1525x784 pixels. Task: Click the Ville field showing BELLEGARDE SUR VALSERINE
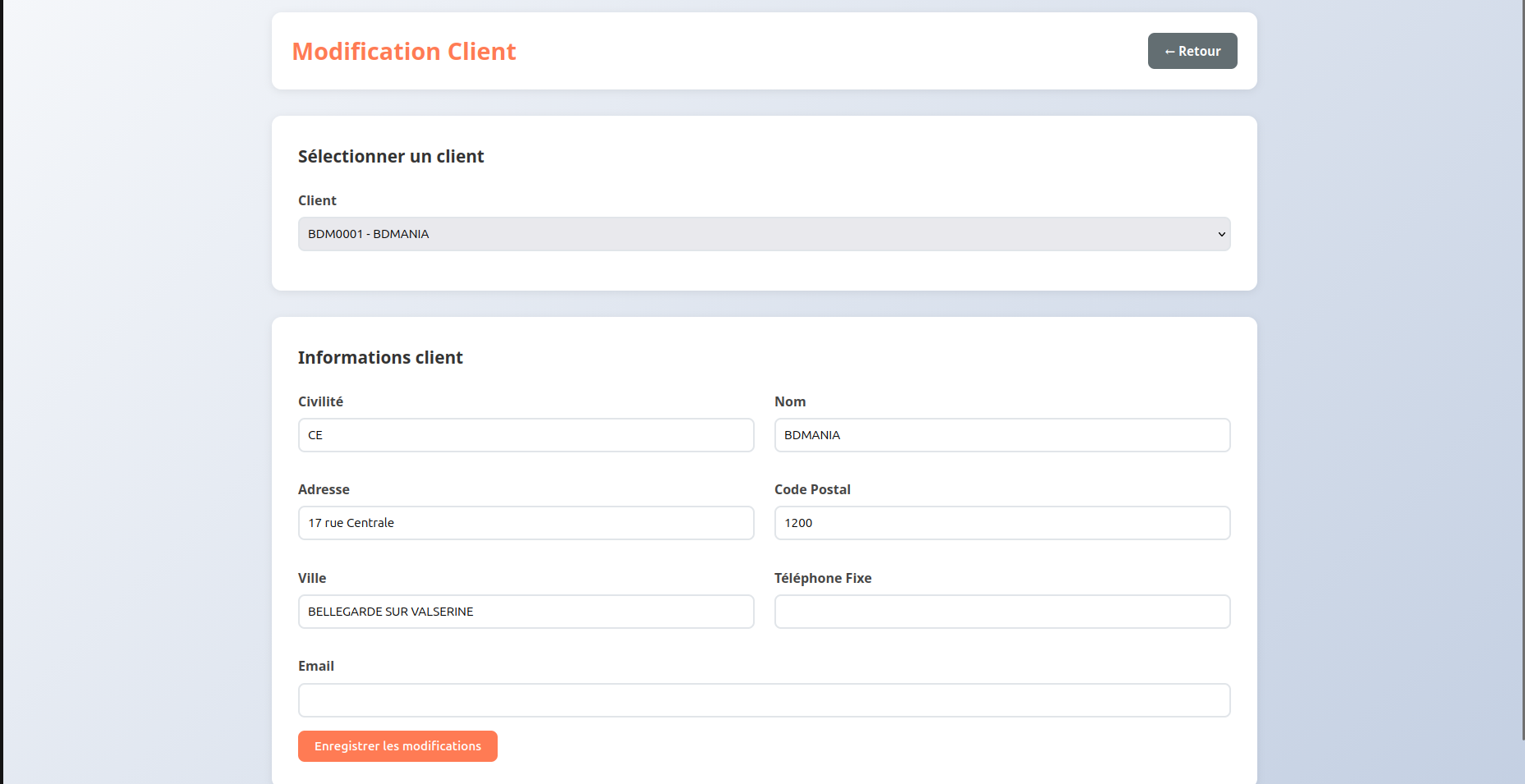[x=526, y=611]
